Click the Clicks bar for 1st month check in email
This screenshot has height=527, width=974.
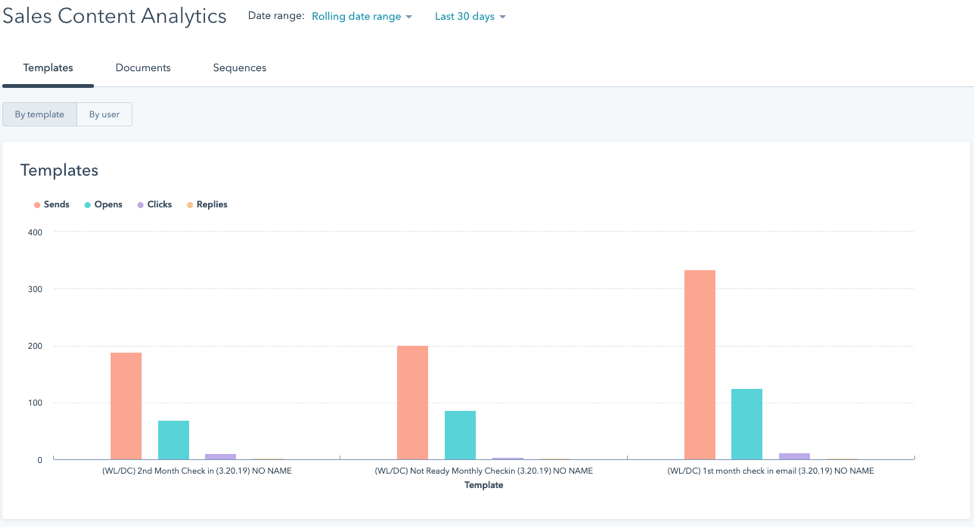[x=794, y=456]
